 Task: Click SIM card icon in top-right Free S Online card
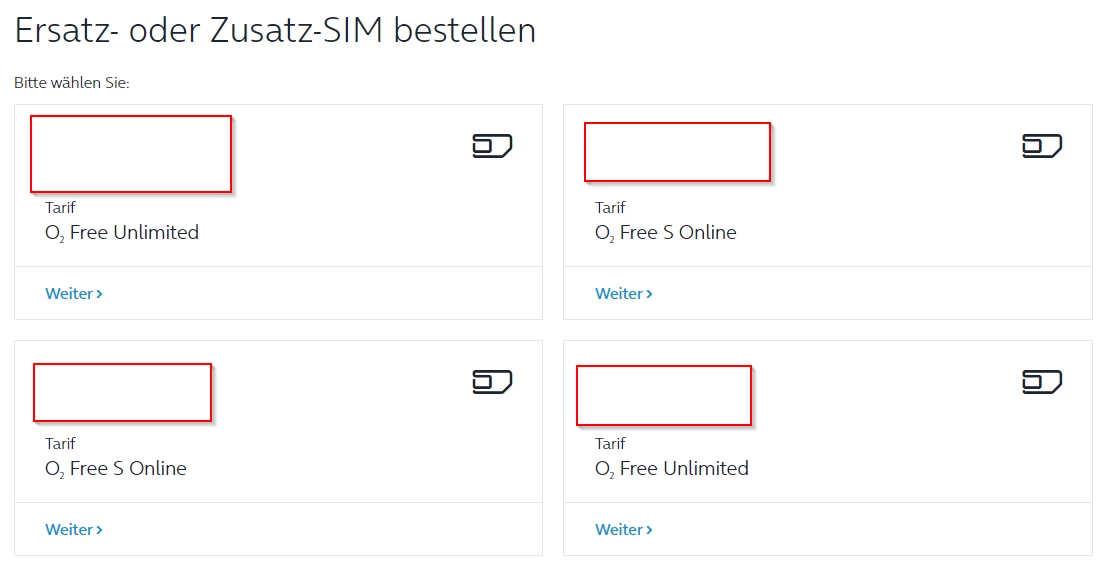click(1042, 146)
